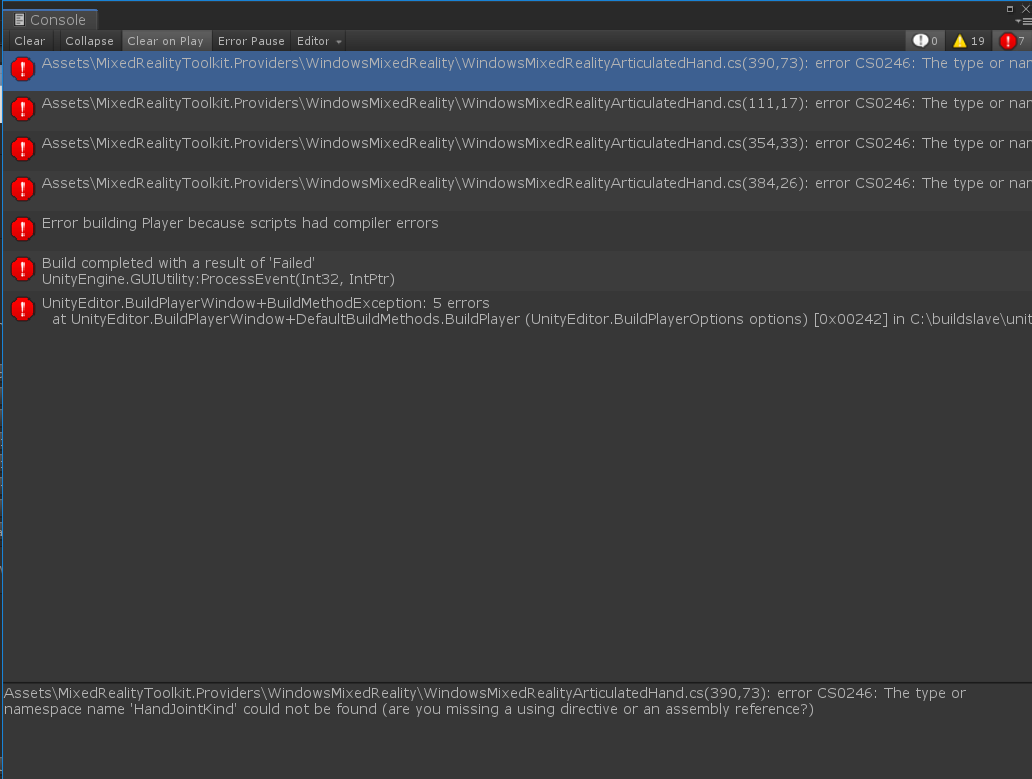
Task: Click the error icon on the line 111 error entry
Action: tap(22, 108)
